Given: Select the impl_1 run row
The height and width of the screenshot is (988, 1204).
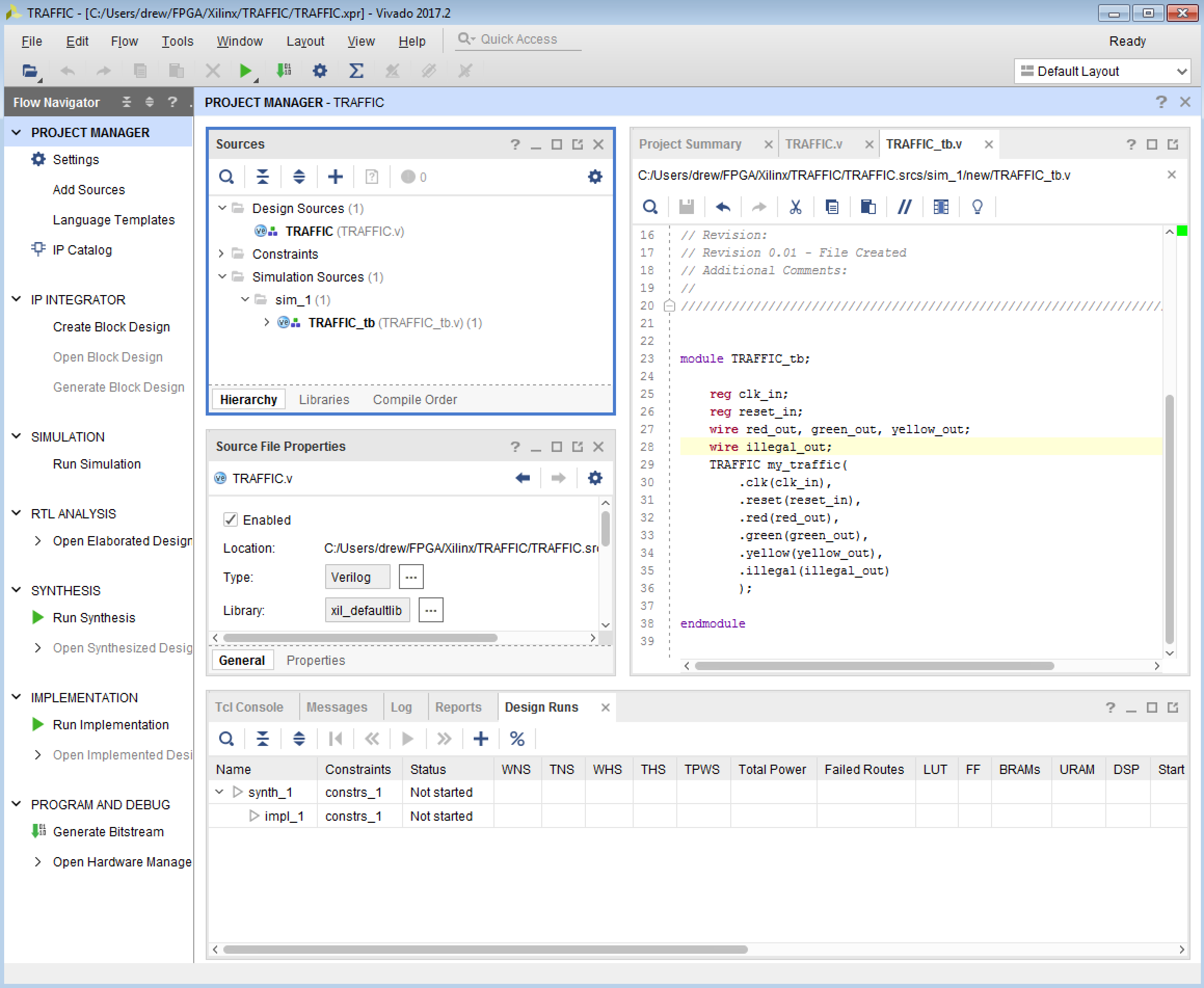Looking at the screenshot, I should coord(697,816).
